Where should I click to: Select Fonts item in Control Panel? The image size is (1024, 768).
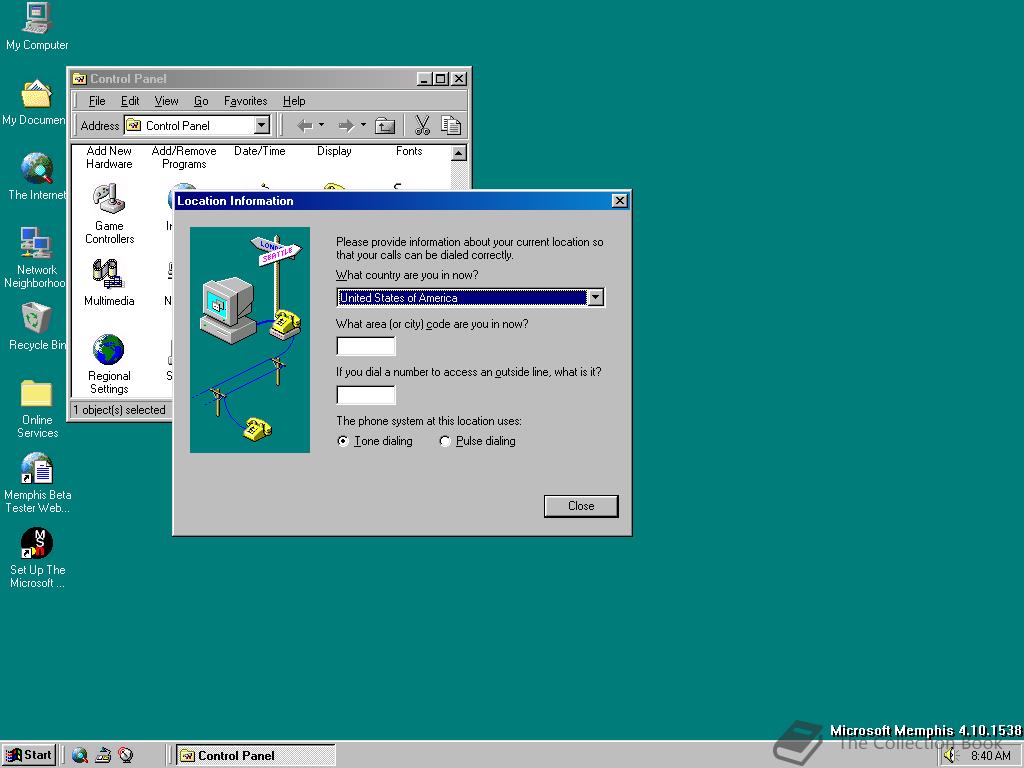coord(409,151)
